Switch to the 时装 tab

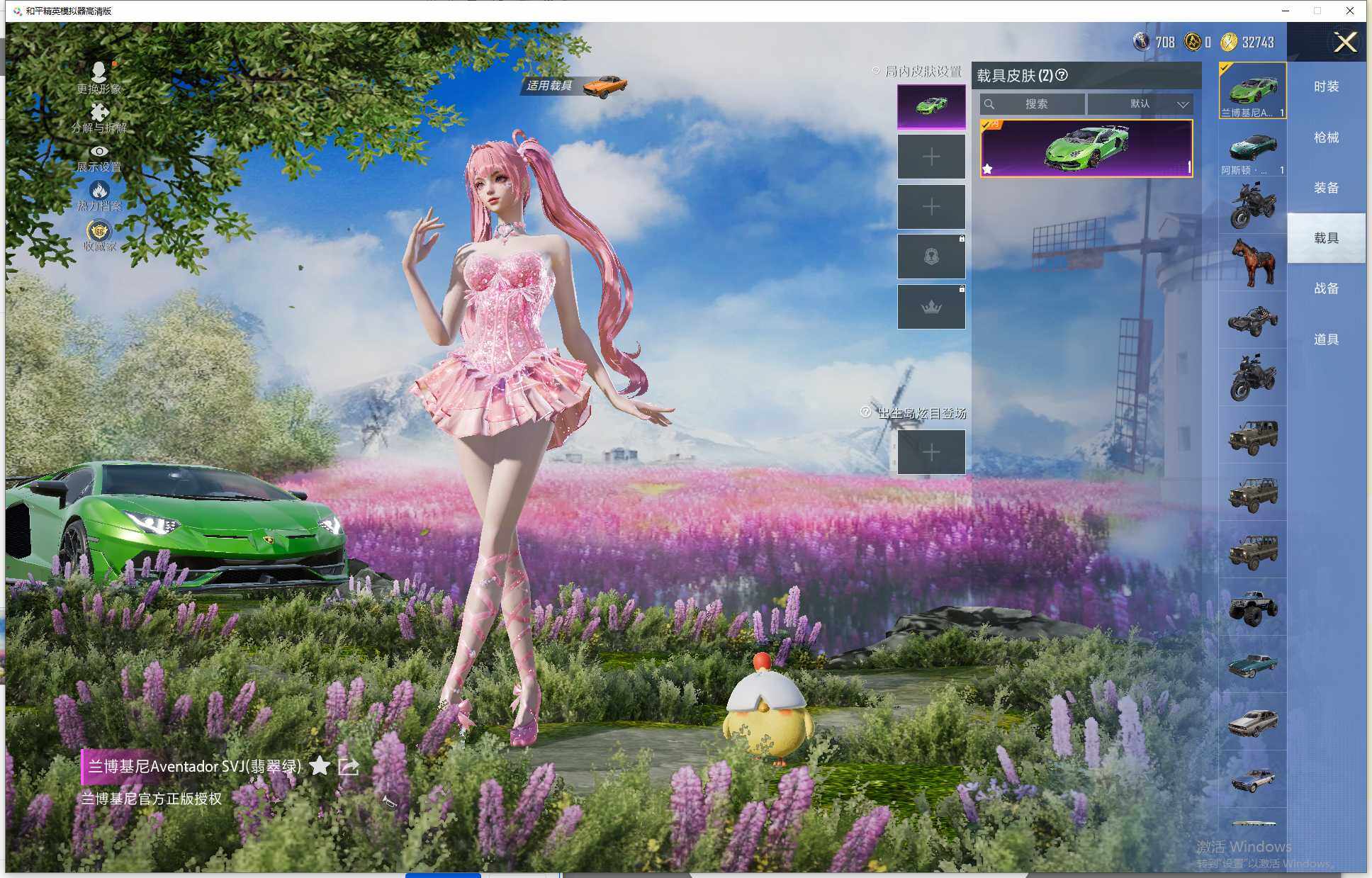(1326, 86)
